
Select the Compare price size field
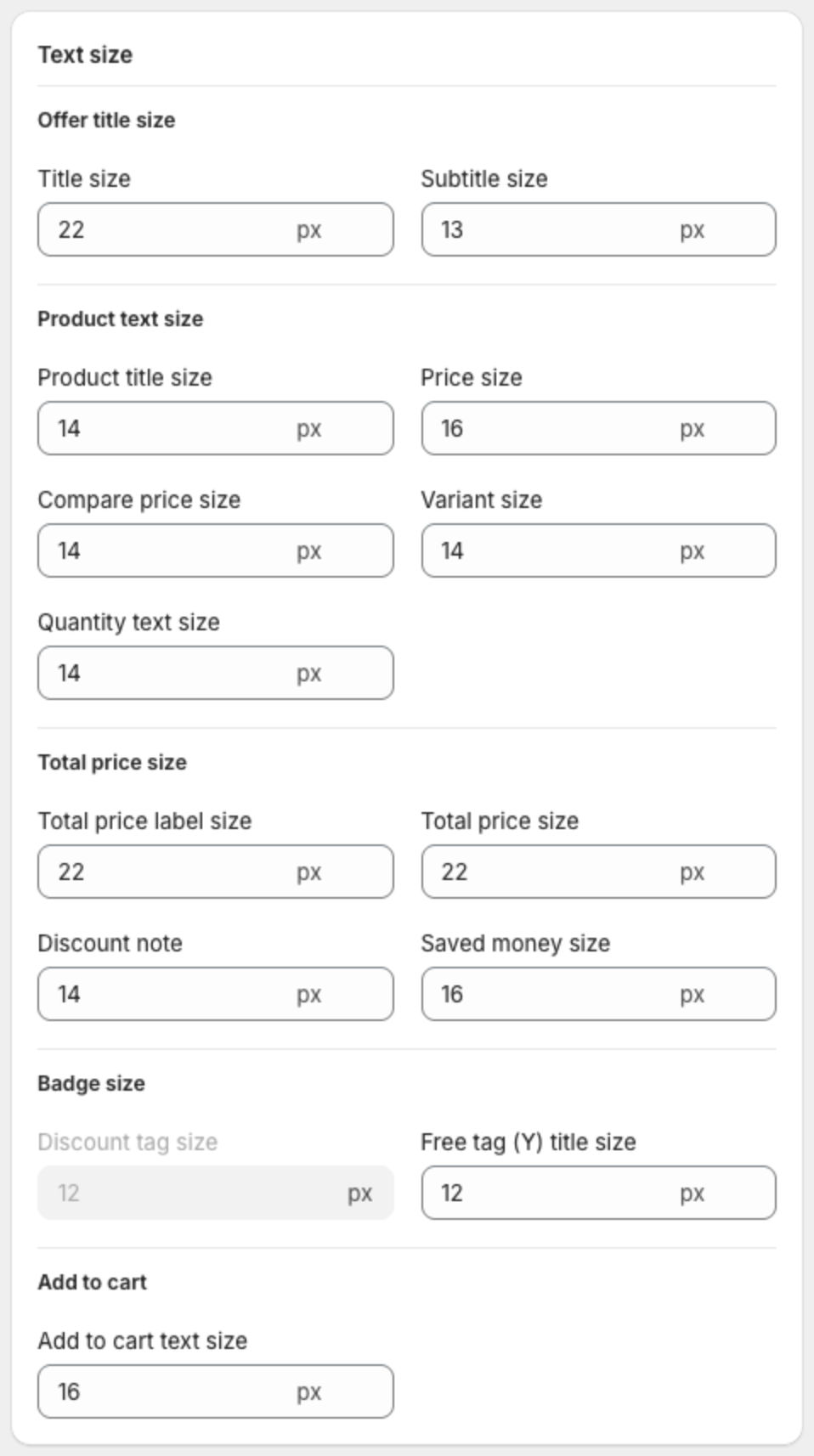216,550
